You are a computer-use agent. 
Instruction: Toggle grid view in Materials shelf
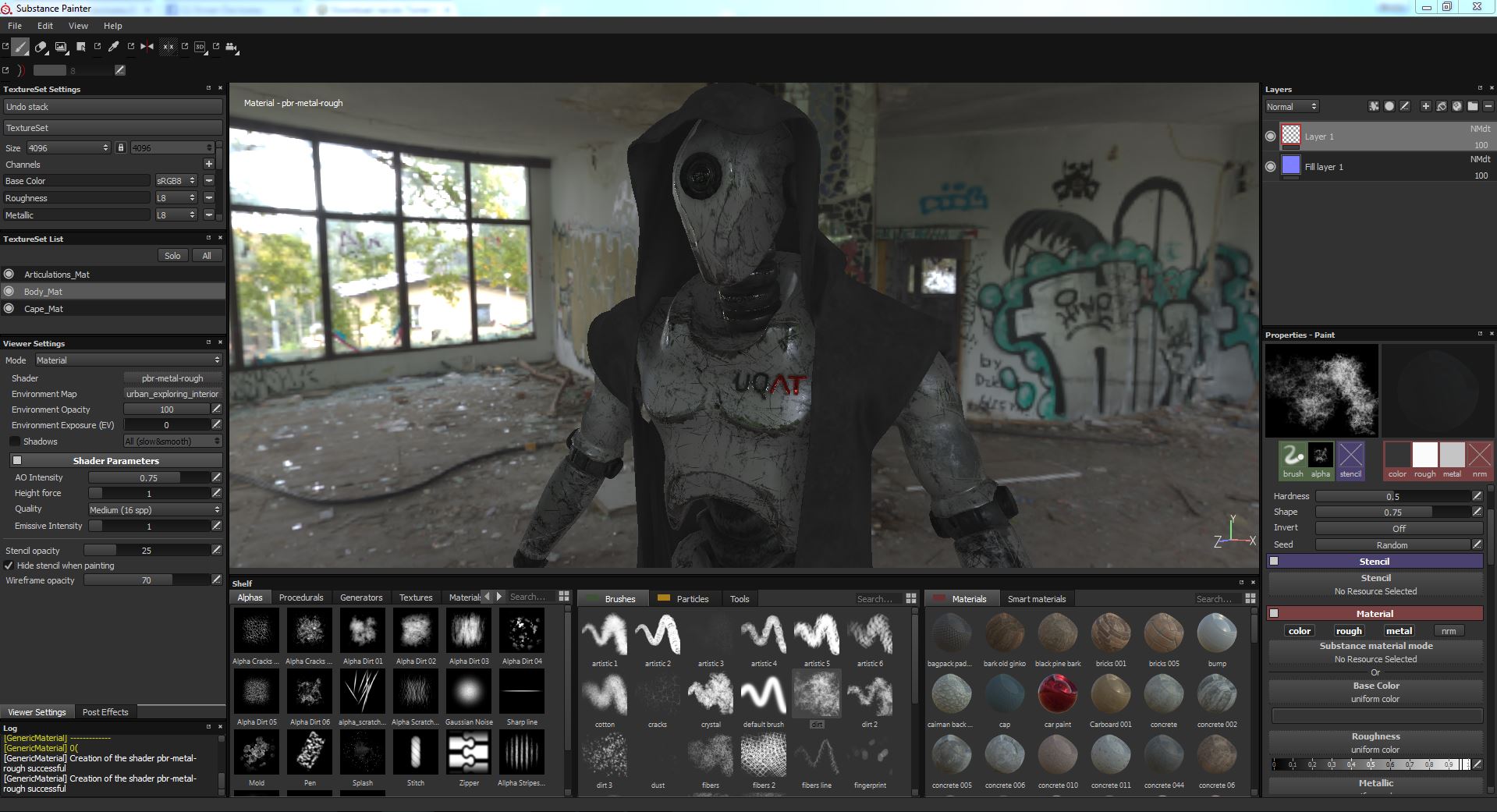point(1250,598)
